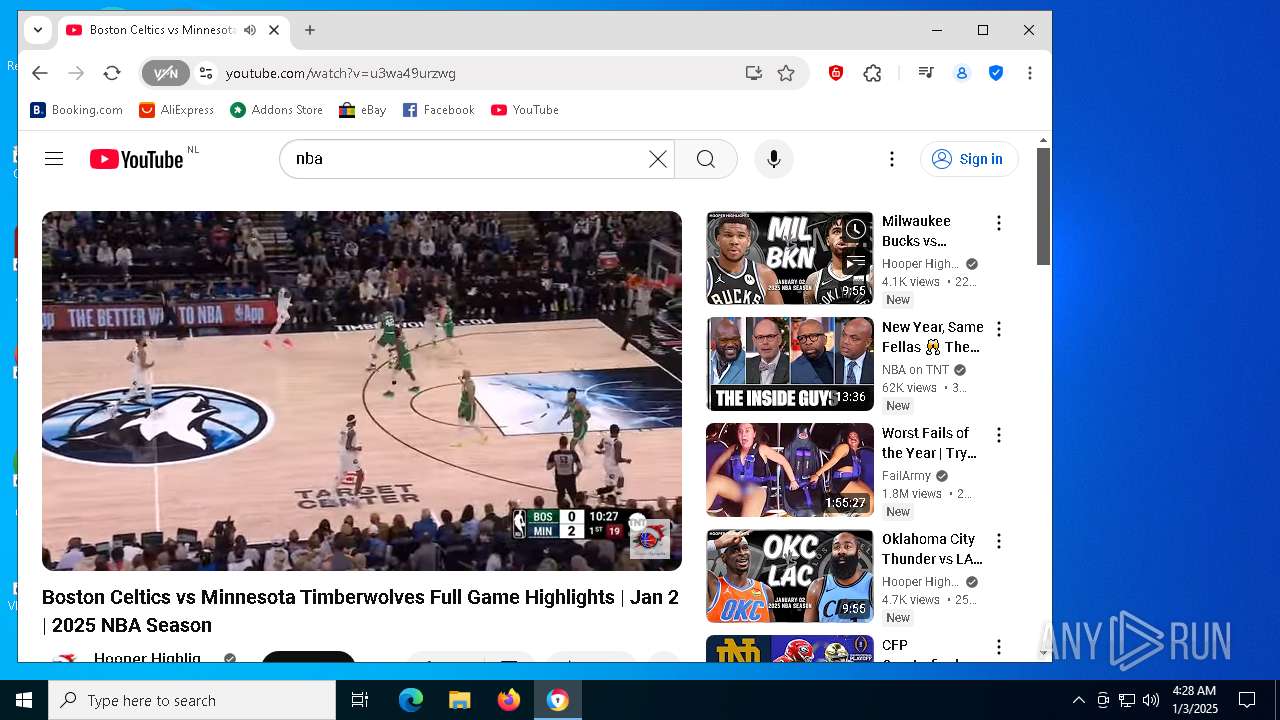Screen dimensions: 1280x720
Task: View site information icon
Action: (x=206, y=73)
